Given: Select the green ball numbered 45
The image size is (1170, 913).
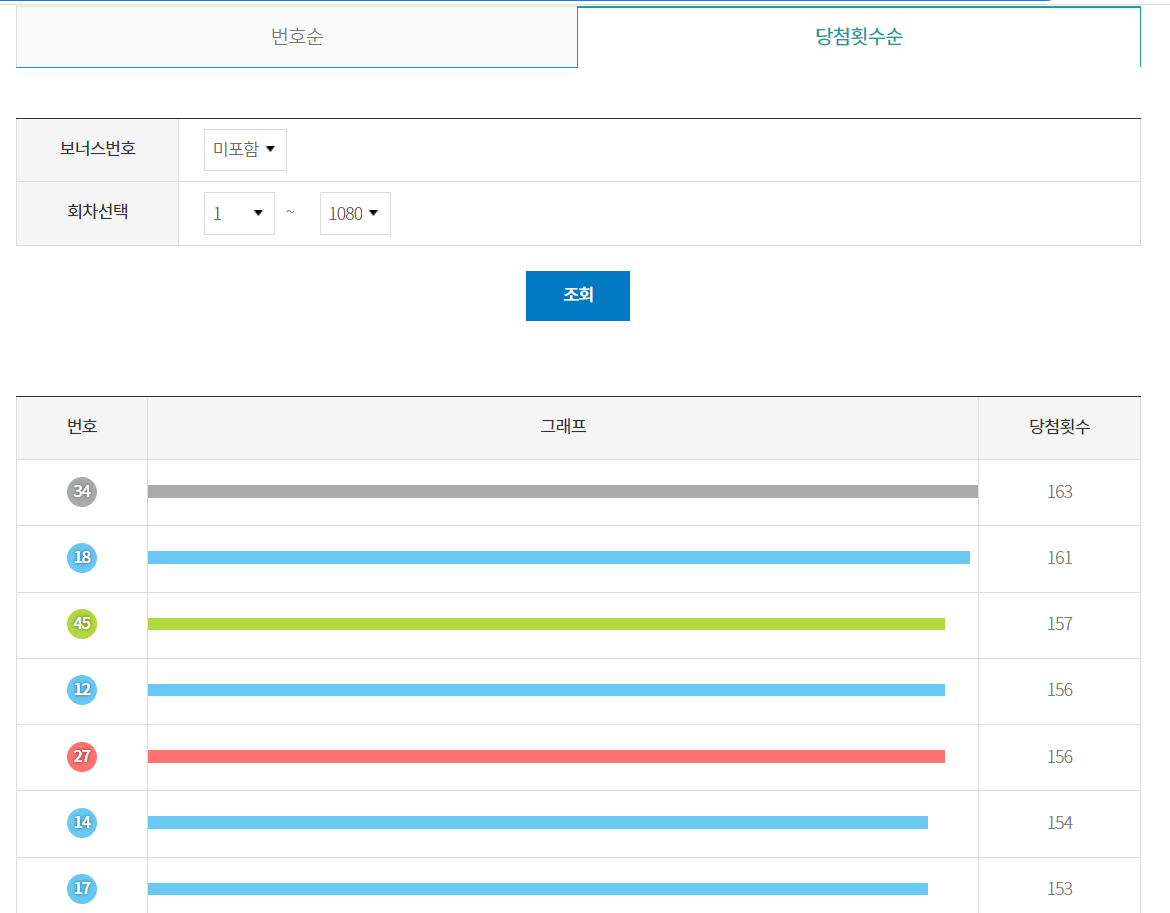Looking at the screenshot, I should pos(81,624).
